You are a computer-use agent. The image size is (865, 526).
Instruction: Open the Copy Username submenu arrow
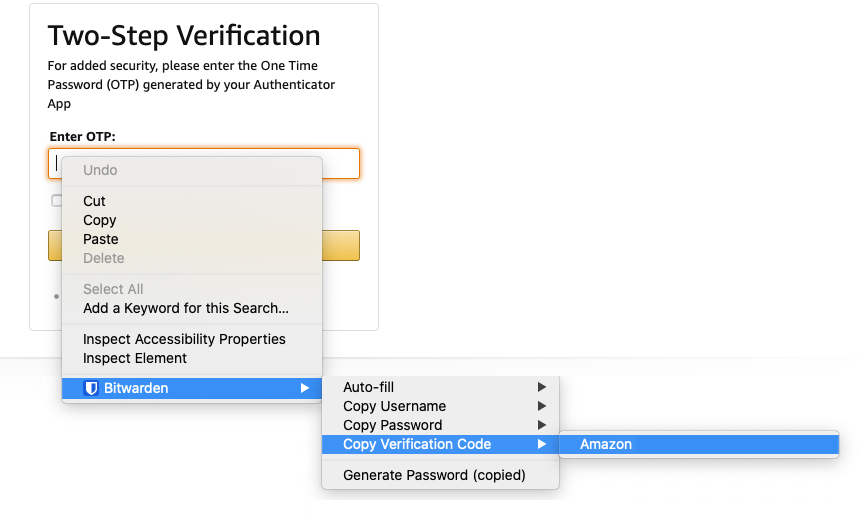click(542, 406)
